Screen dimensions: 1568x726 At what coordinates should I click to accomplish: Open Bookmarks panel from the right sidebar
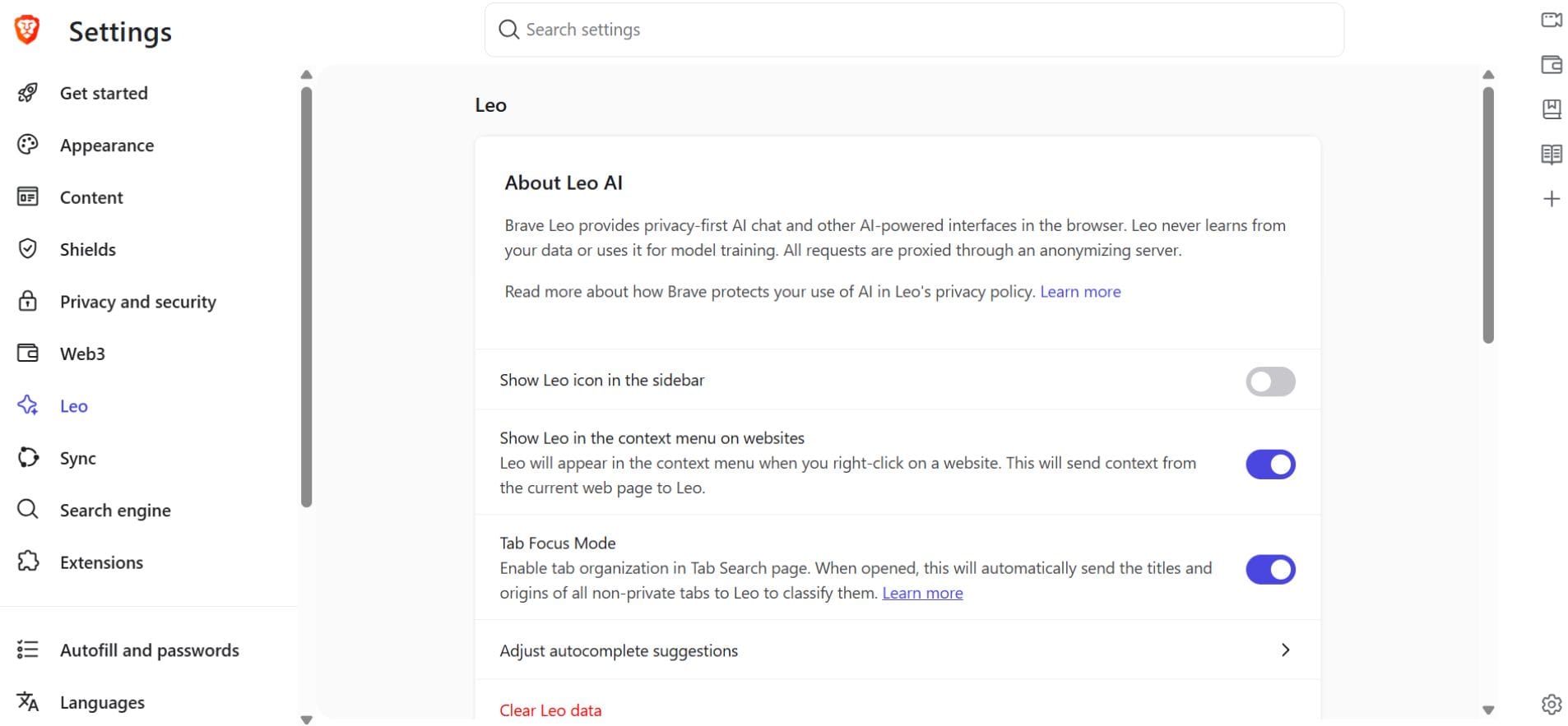[x=1551, y=109]
